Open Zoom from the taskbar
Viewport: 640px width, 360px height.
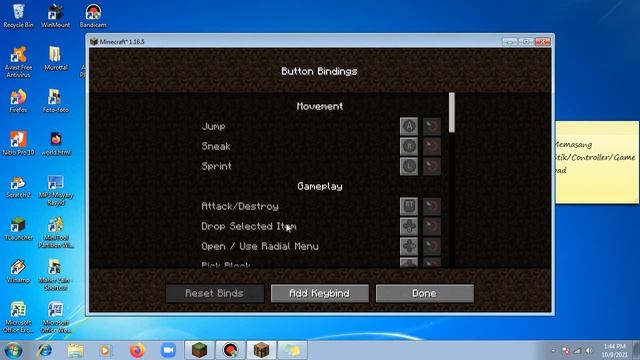(x=168, y=350)
